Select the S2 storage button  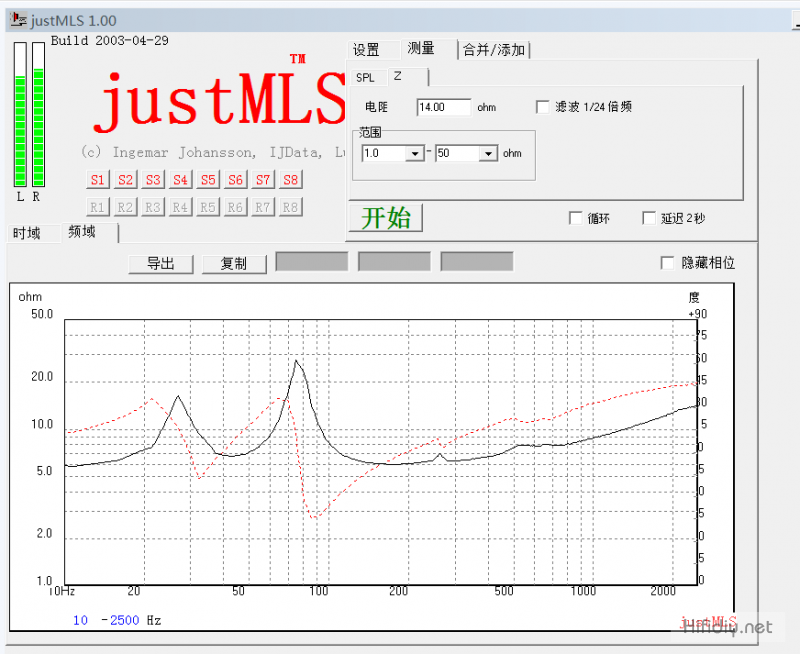click(125, 180)
